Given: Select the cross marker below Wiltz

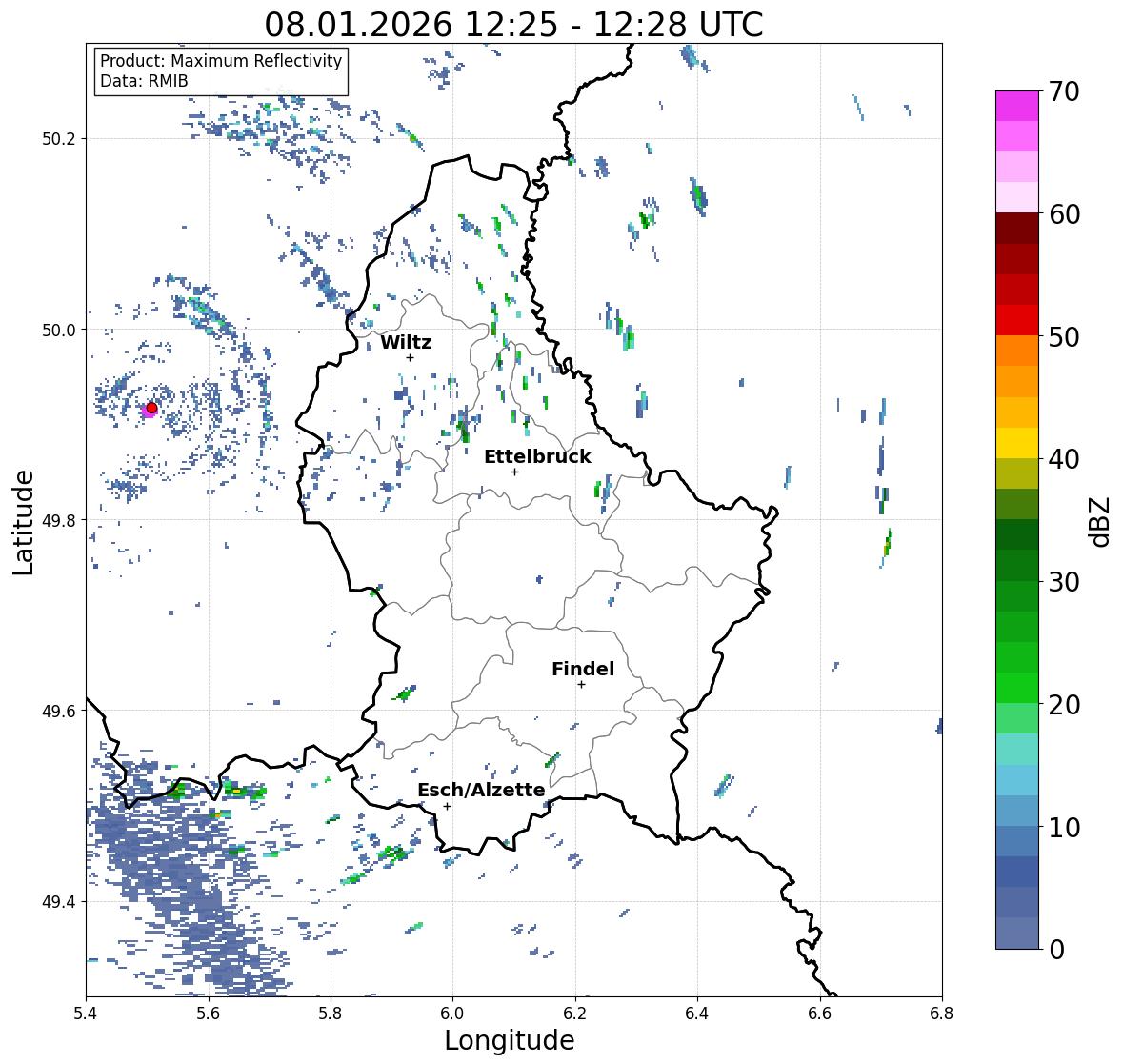Looking at the screenshot, I should (x=410, y=357).
